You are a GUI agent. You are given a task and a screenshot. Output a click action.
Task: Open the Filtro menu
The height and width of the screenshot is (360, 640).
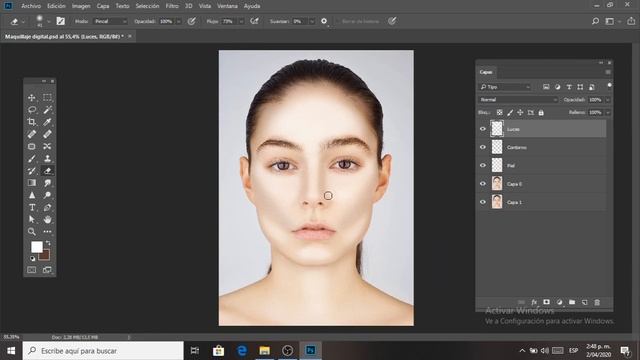[x=172, y=6]
